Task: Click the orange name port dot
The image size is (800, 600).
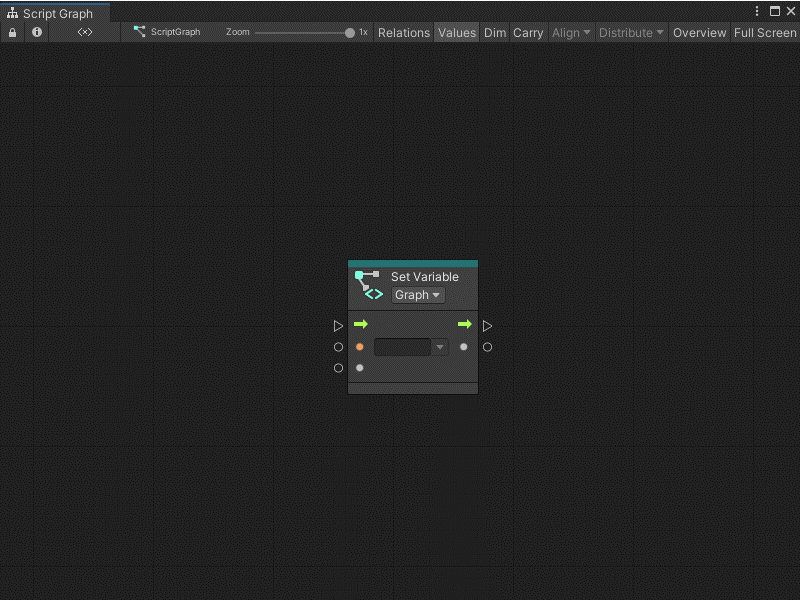Action: click(360, 347)
